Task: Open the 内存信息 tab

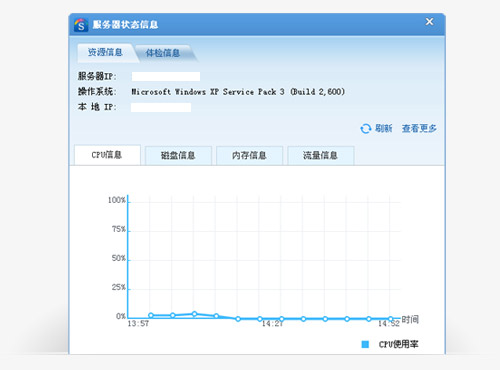Action: coord(249,156)
